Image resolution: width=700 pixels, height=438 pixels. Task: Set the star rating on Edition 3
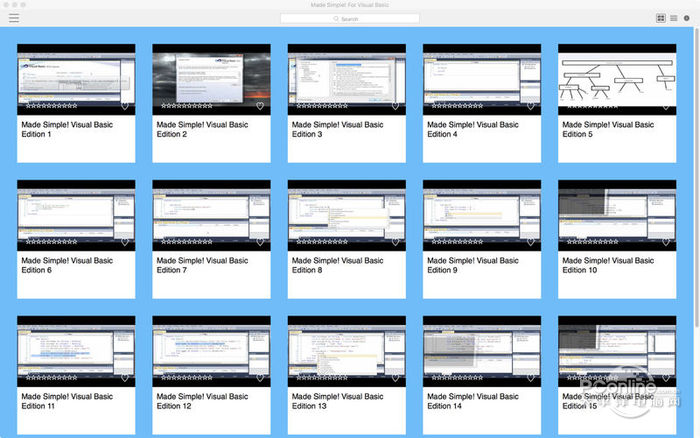point(322,106)
